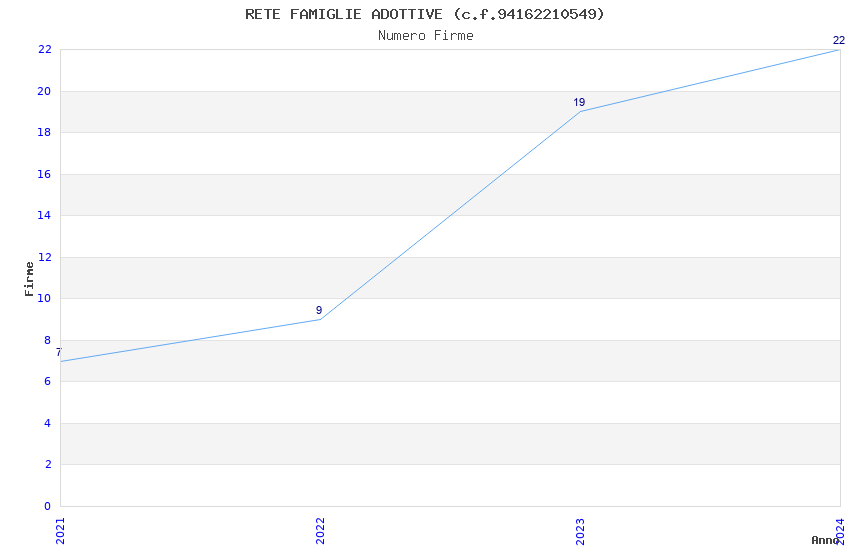Click the data point label 19
The width and height of the screenshot is (850, 550).
(x=579, y=103)
